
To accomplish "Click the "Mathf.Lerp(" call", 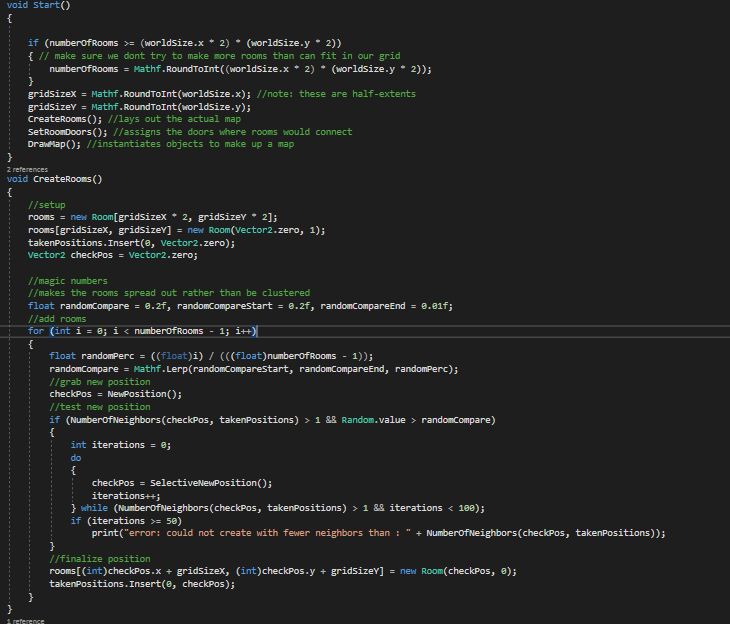I will pyautogui.click(x=163, y=369).
